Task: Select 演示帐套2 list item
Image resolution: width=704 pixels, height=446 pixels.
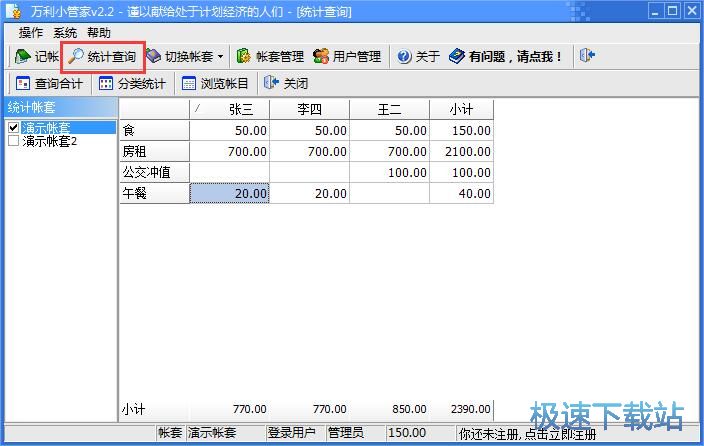Action: [x=50, y=141]
